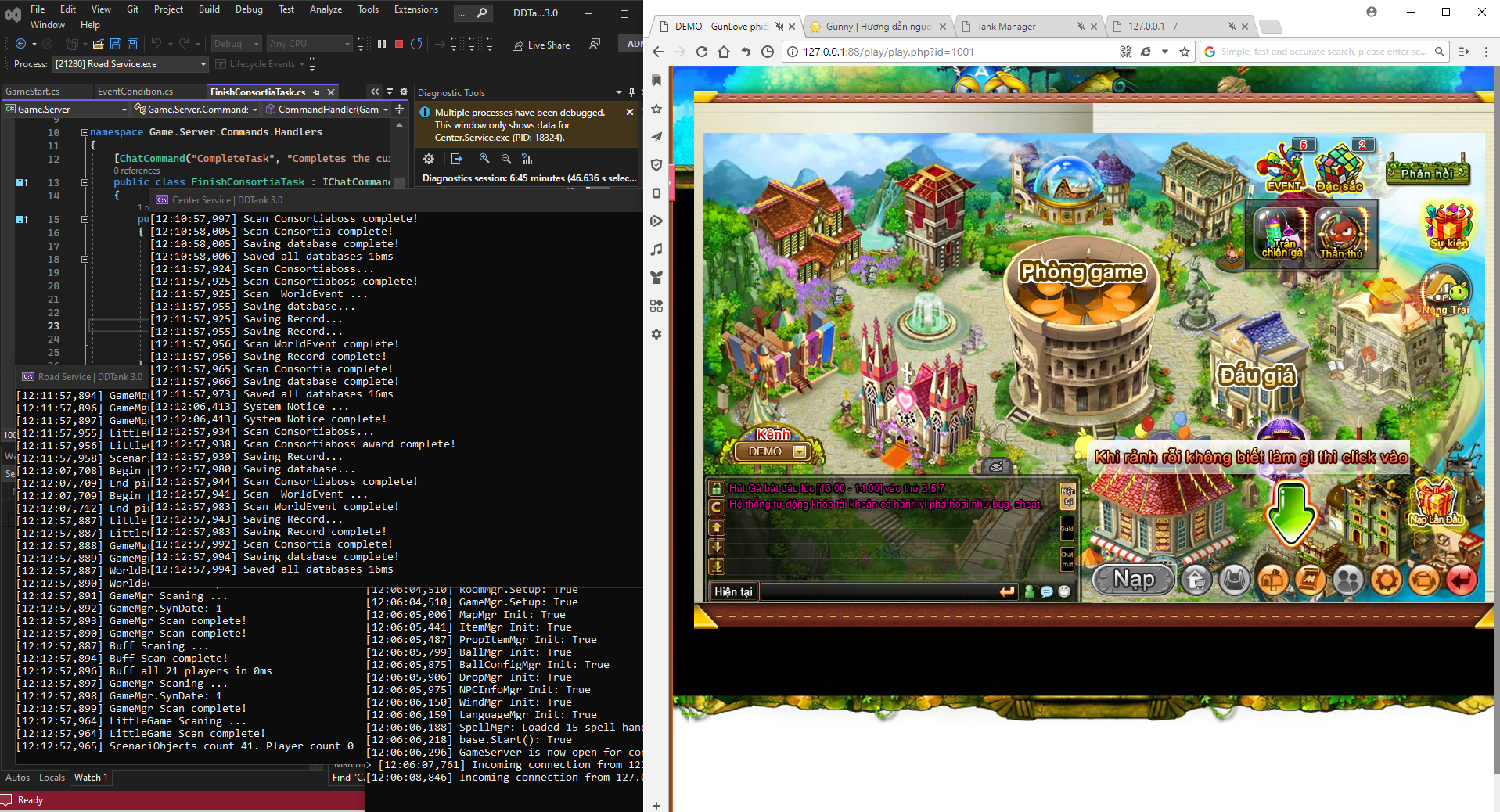Open the friends list icon in game
Screen dimensions: 1500x812
pos(1349,580)
